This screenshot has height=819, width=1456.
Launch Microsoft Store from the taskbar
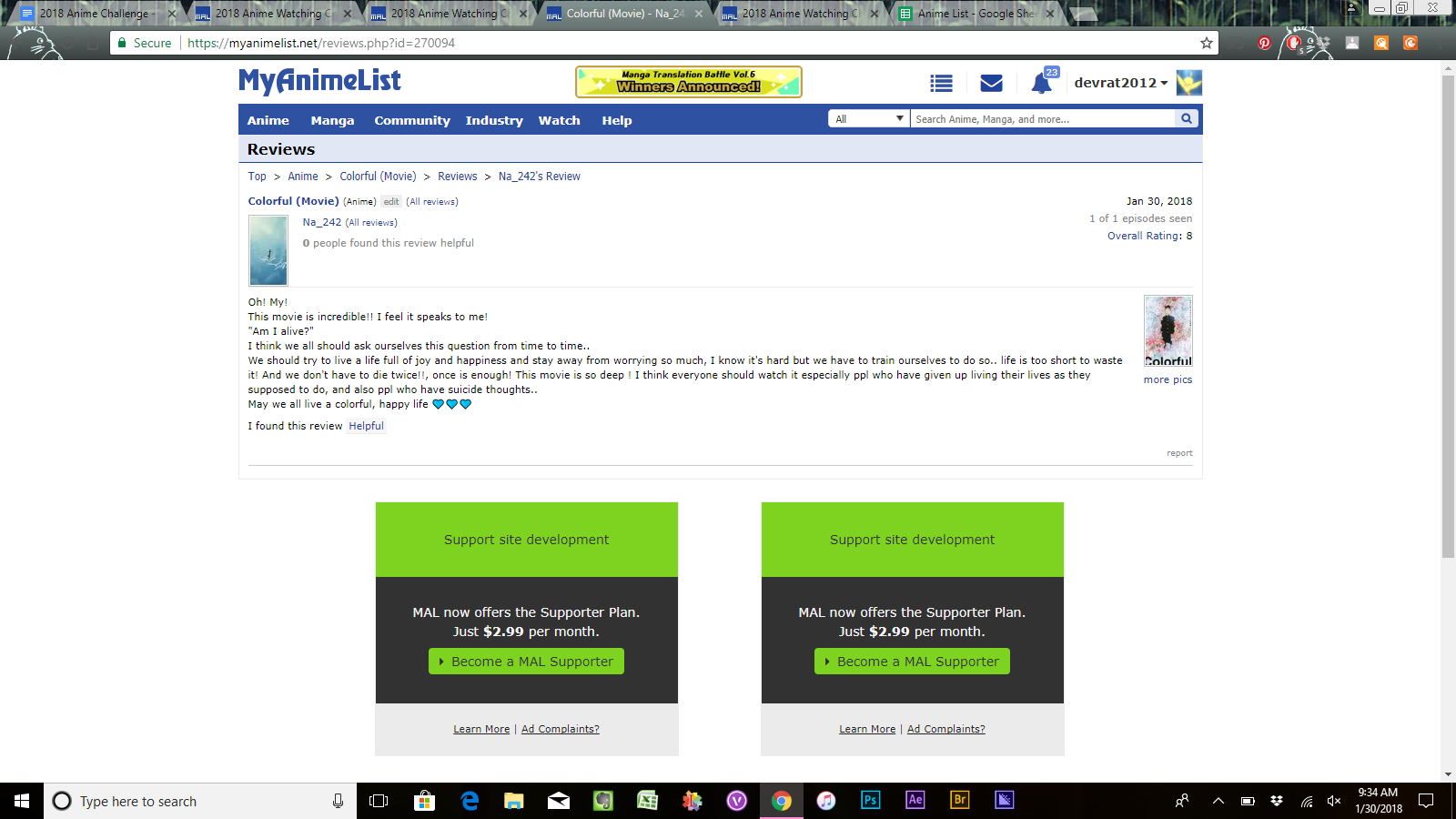[x=424, y=801]
